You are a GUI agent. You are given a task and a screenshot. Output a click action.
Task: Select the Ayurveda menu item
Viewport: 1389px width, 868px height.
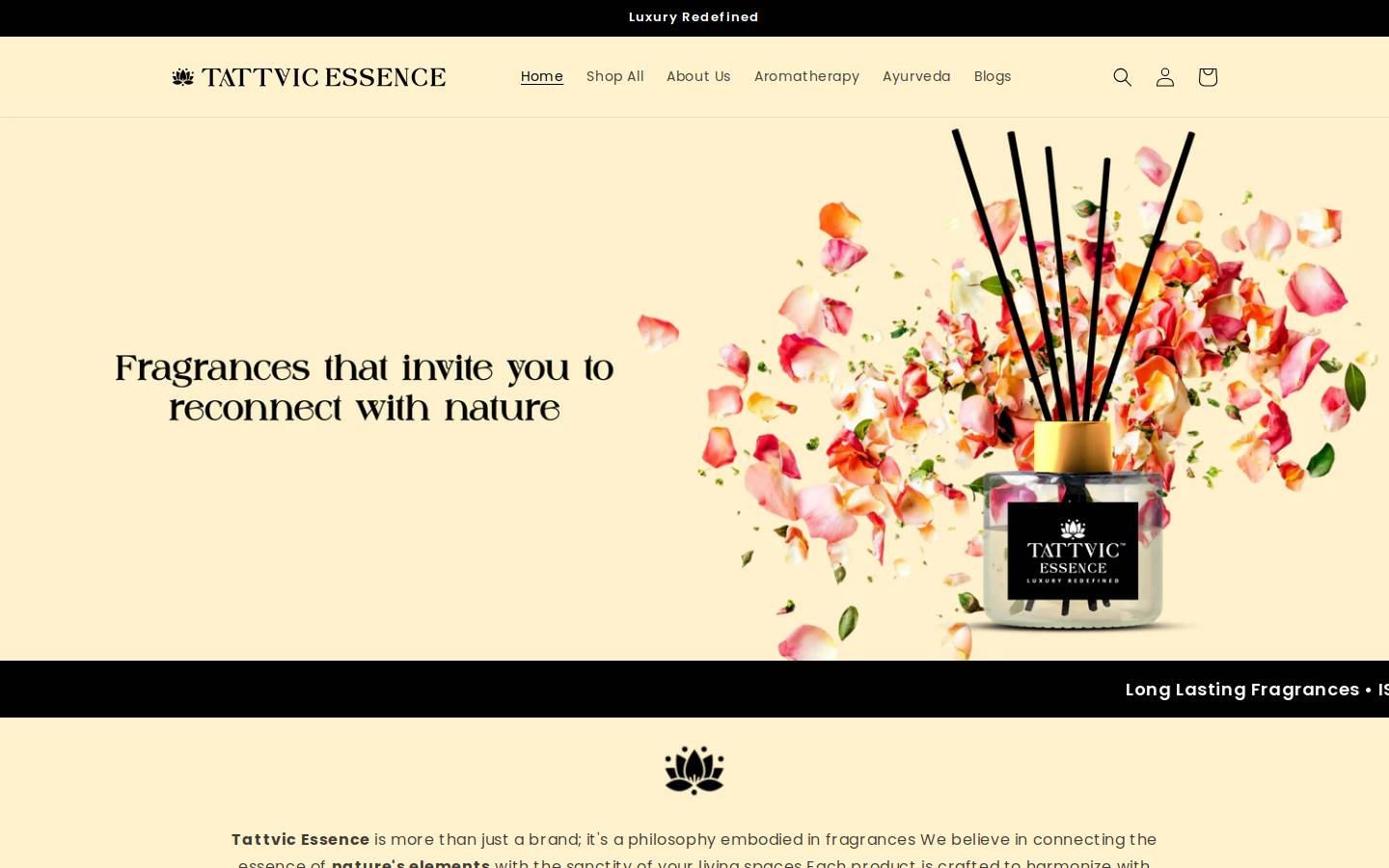916,76
